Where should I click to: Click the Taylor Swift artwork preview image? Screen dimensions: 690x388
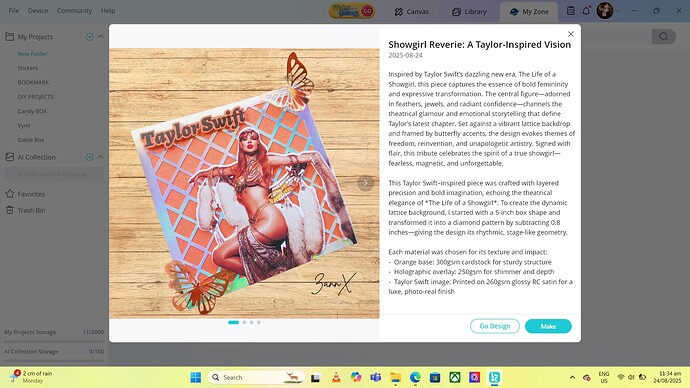pyautogui.click(x=244, y=183)
